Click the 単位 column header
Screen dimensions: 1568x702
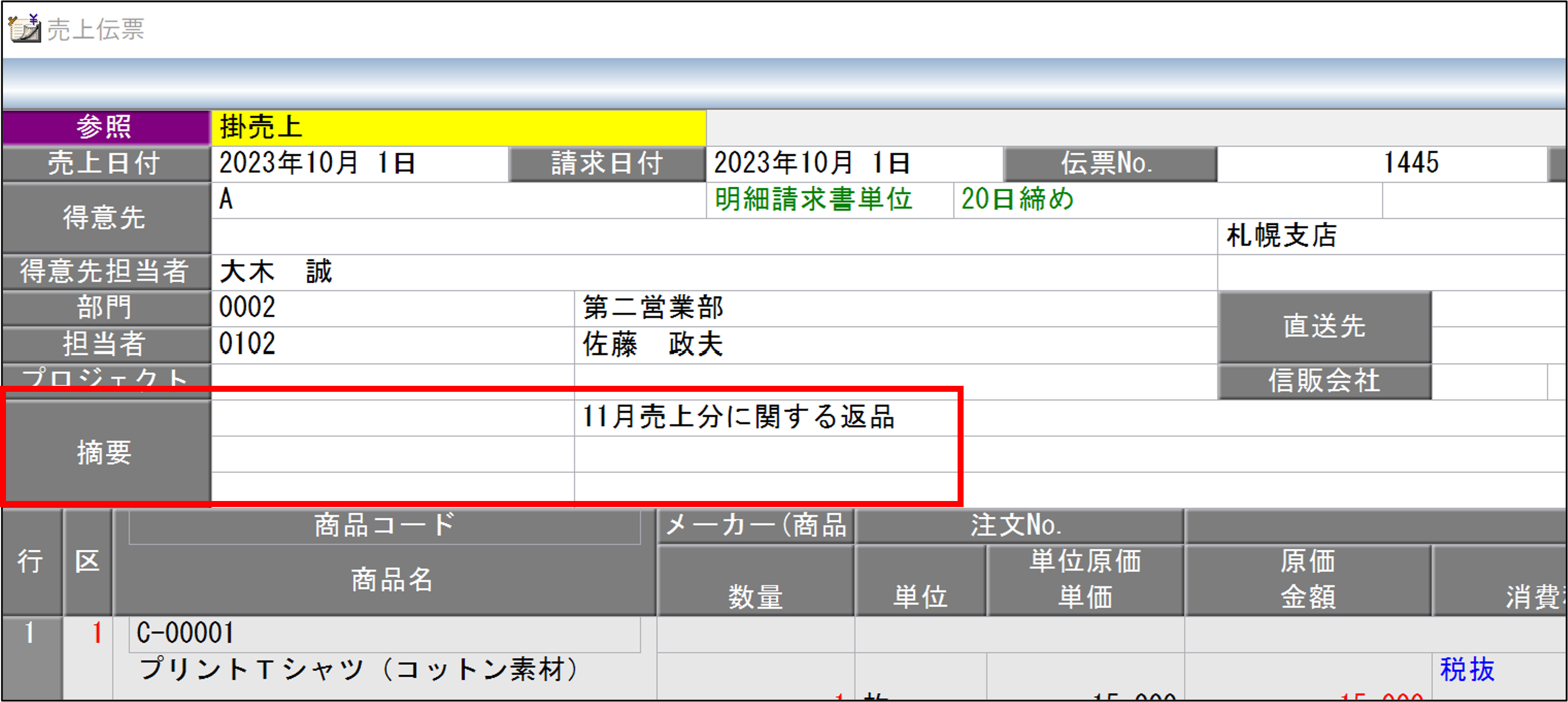[920, 580]
